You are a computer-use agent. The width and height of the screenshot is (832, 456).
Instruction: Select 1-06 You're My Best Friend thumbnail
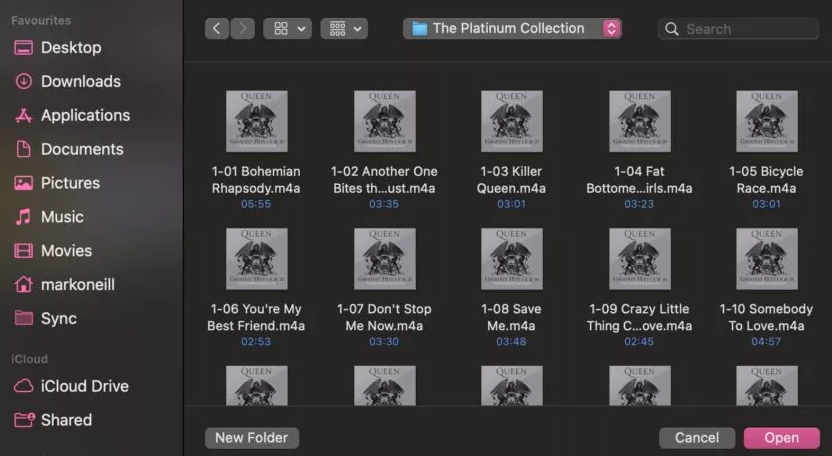point(257,259)
